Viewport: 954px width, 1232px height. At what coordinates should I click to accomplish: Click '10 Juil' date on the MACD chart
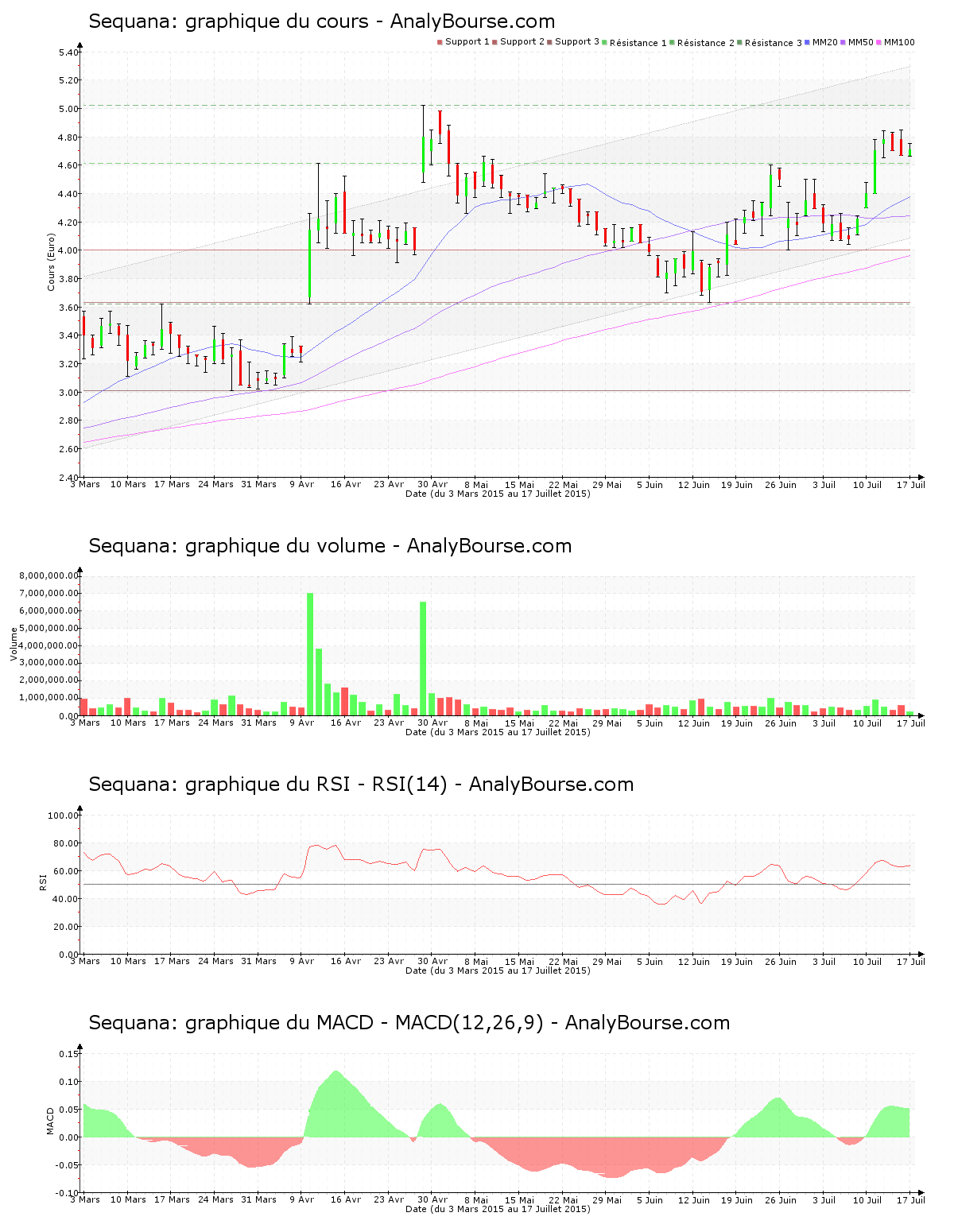tap(867, 1199)
